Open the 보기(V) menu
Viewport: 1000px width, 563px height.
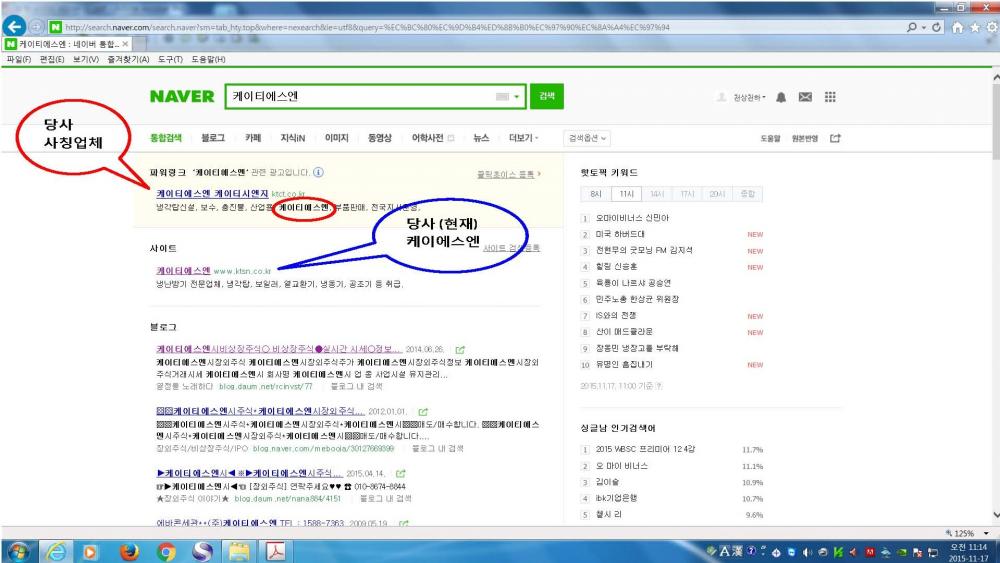85,59
